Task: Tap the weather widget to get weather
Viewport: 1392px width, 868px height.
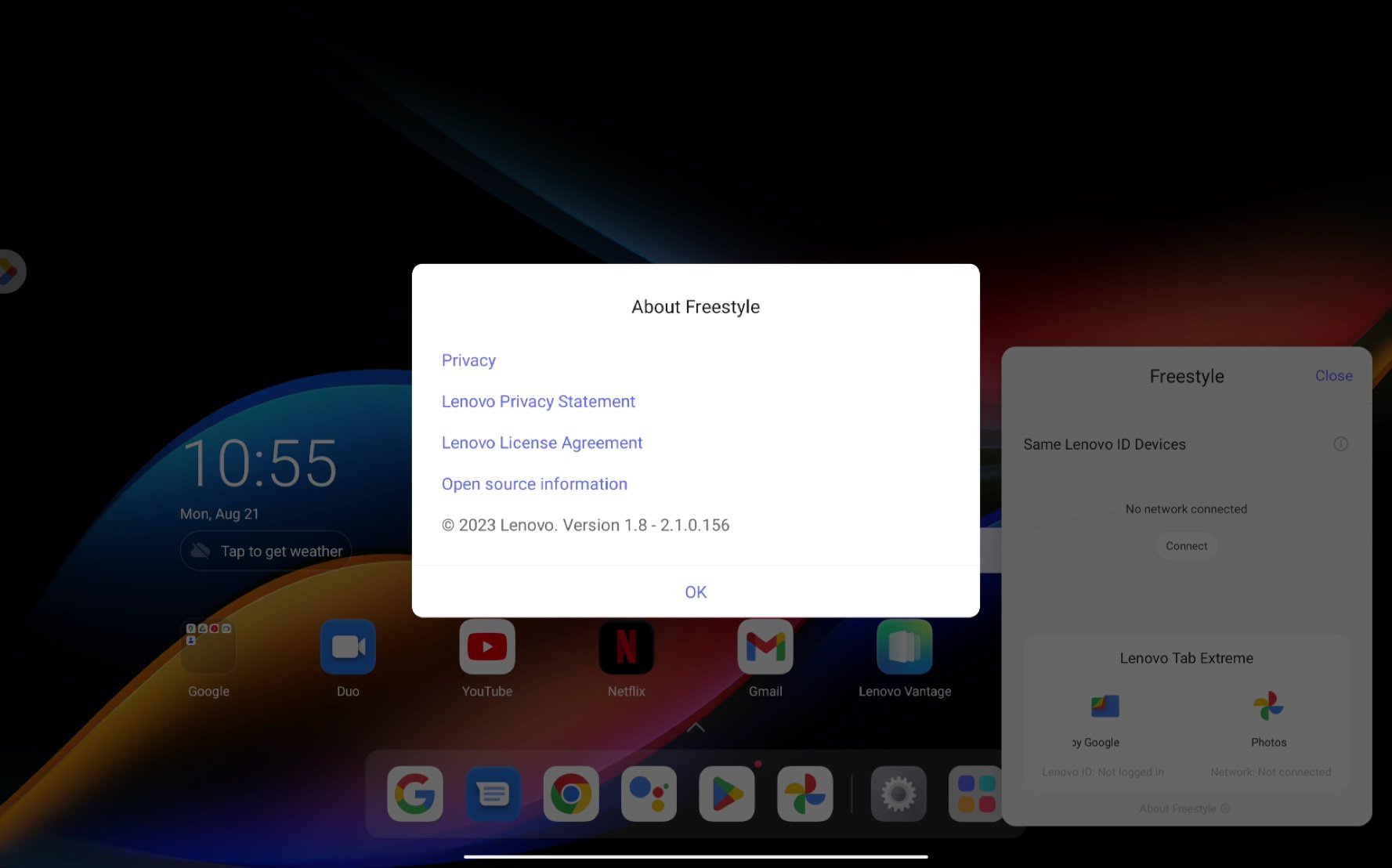Action: tap(266, 551)
